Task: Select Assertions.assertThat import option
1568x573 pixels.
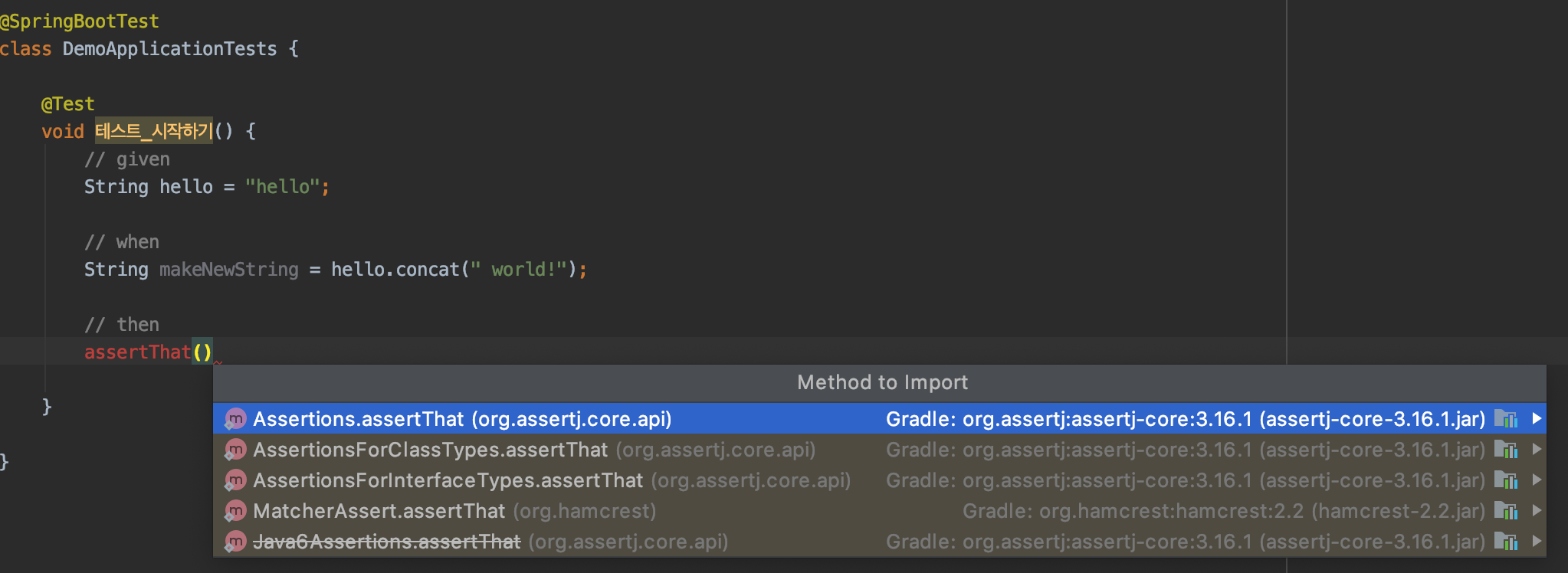Action: pos(879,419)
